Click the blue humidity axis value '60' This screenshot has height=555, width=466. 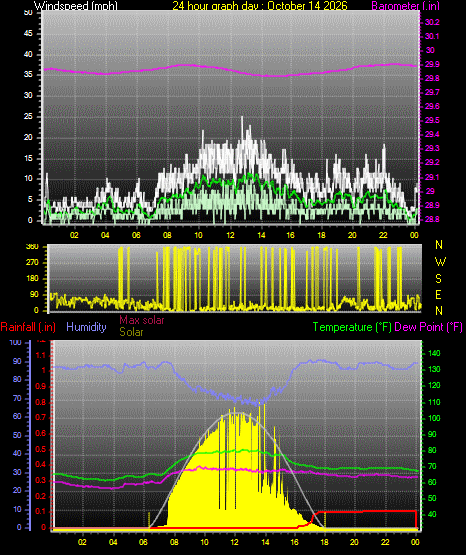coord(17,417)
